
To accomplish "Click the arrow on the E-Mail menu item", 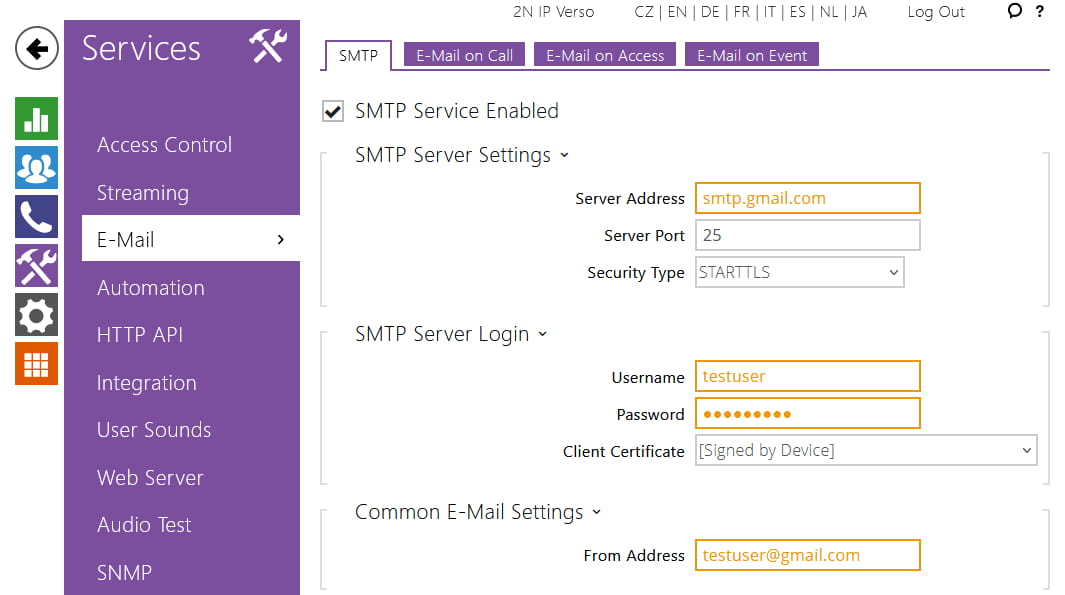I will (281, 239).
